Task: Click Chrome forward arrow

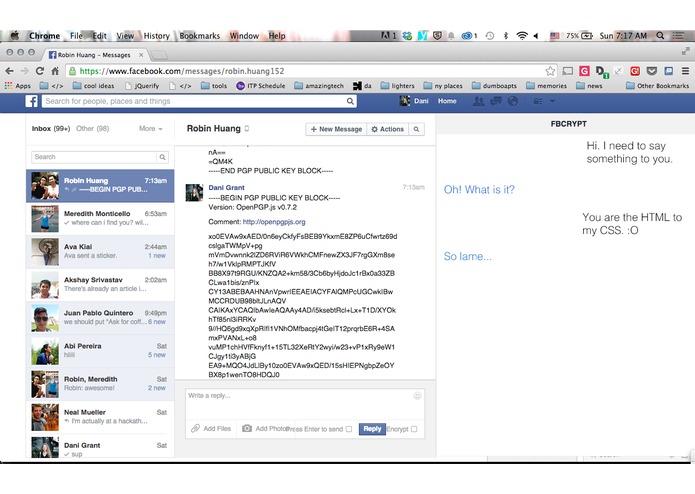Action: 24,71
